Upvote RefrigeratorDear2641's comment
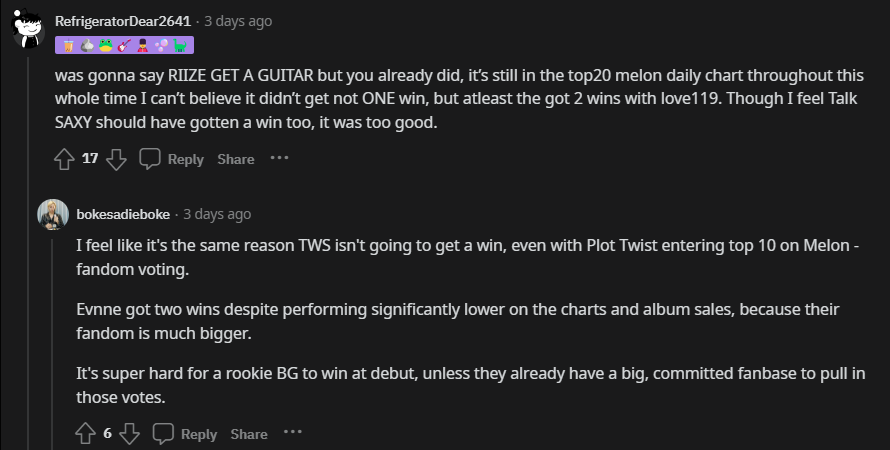 (64, 159)
